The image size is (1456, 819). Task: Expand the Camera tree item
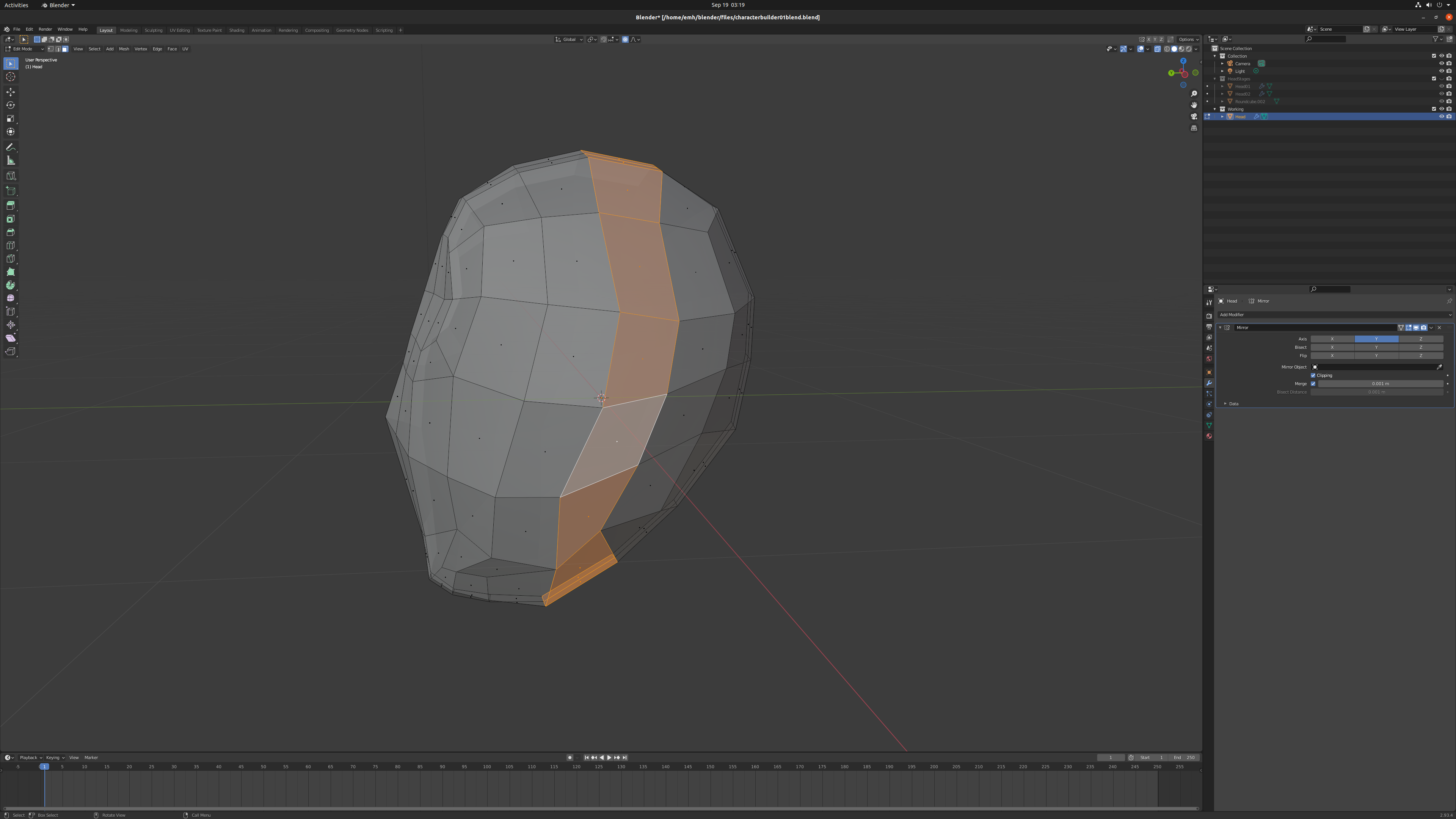point(1222,63)
